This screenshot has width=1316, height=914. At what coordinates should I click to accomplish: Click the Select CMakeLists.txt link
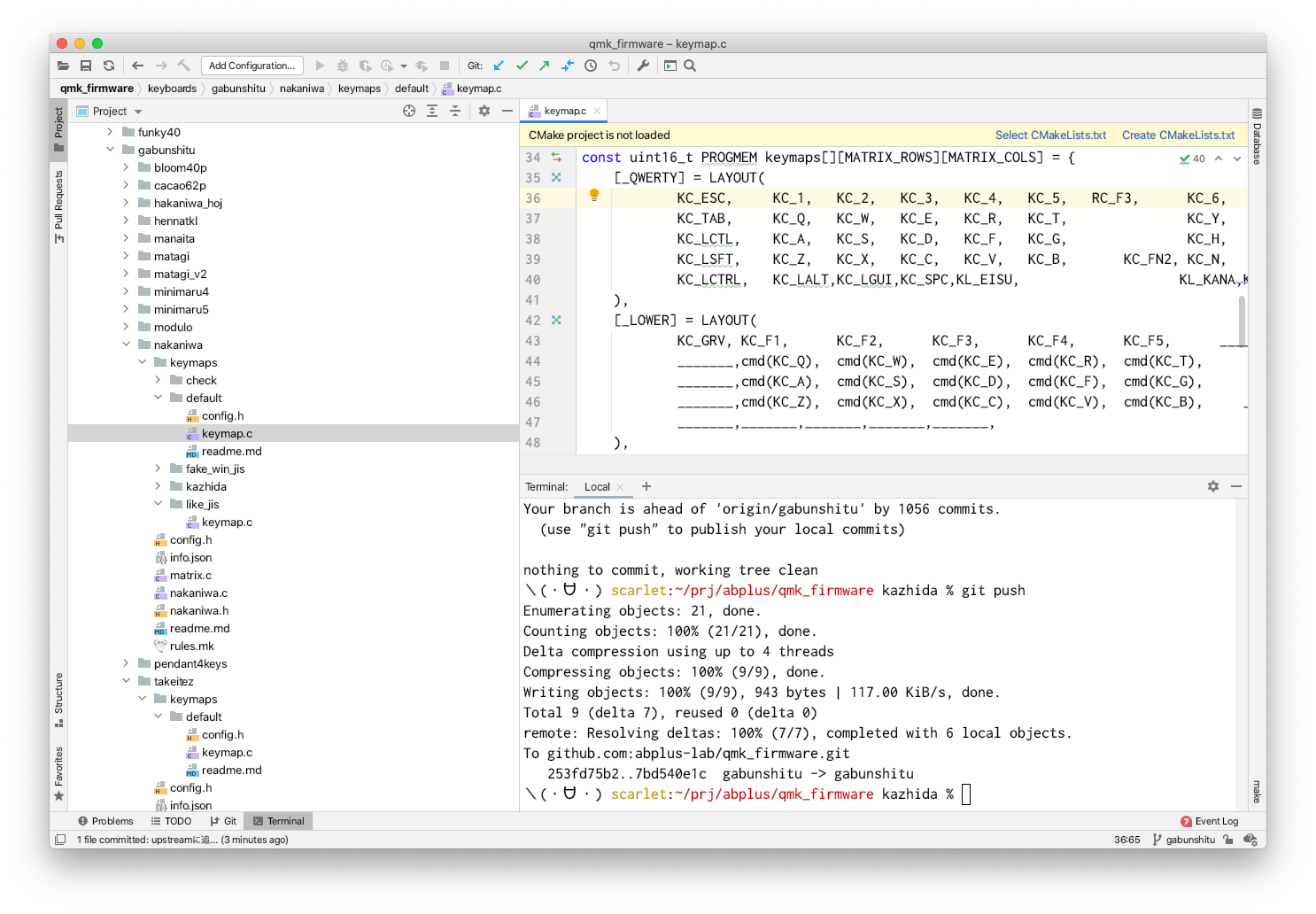(x=1050, y=136)
